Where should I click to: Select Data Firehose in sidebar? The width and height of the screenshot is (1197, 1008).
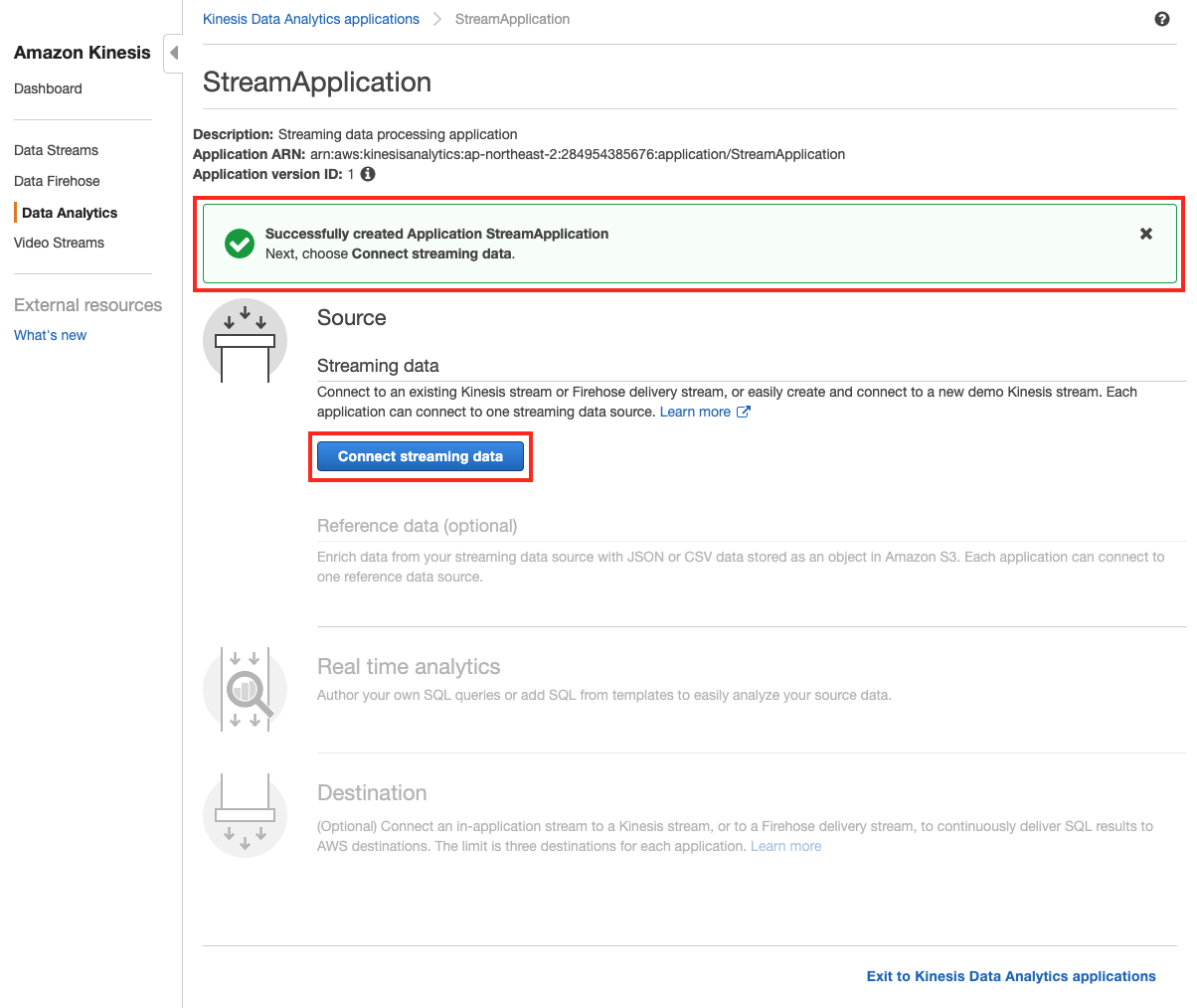[57, 181]
